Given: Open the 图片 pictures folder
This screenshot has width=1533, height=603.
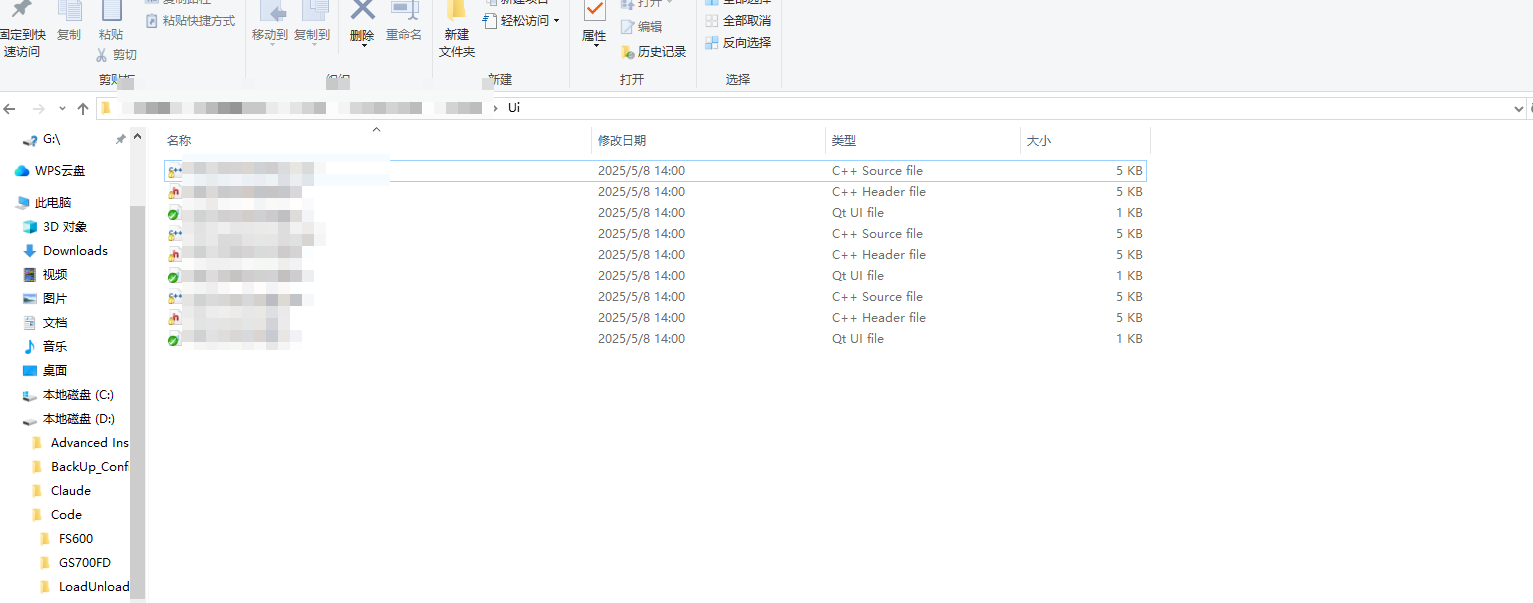Looking at the screenshot, I should coord(46,299).
